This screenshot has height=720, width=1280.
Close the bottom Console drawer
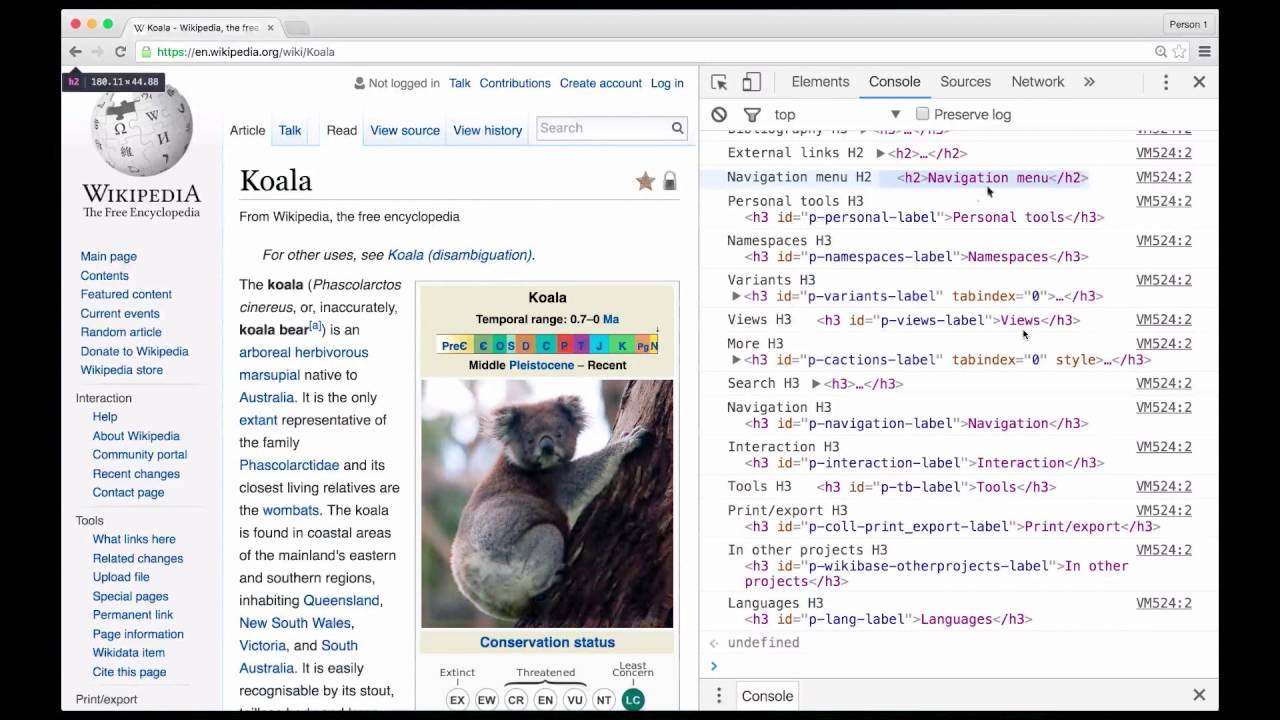point(1199,696)
